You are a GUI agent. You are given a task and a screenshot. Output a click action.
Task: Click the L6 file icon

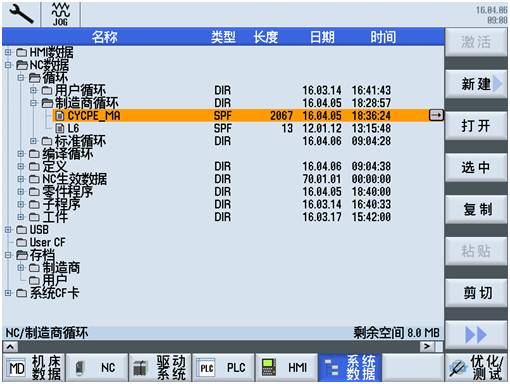[x=60, y=128]
